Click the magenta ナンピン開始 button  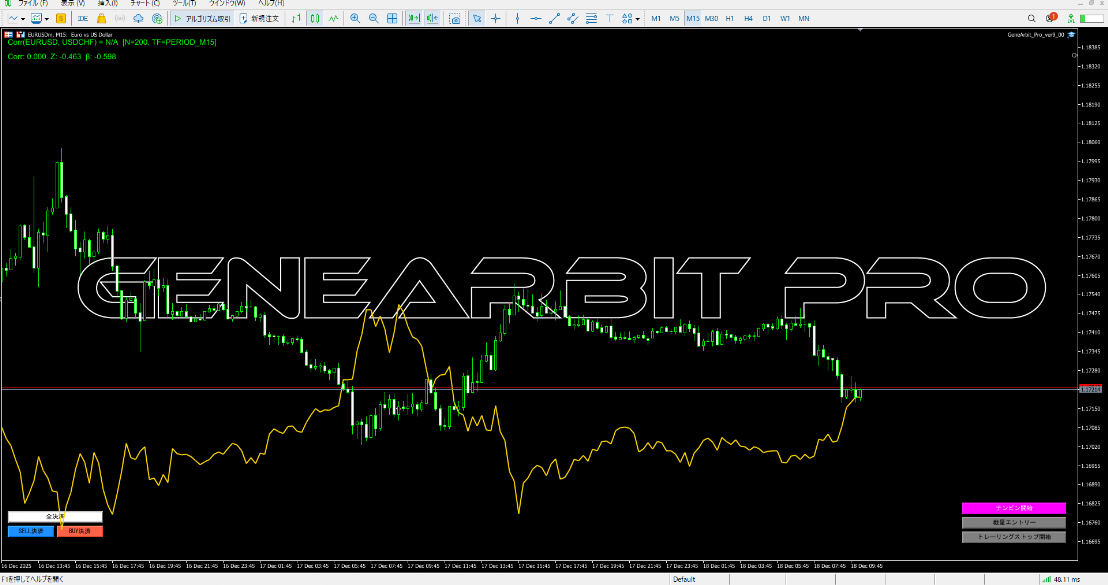(x=1013, y=508)
